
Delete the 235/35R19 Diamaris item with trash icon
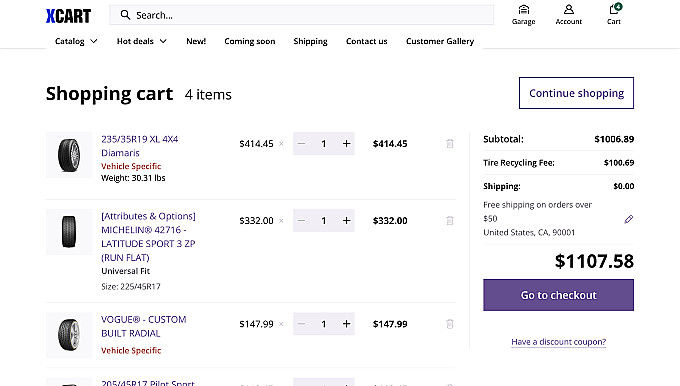click(450, 144)
